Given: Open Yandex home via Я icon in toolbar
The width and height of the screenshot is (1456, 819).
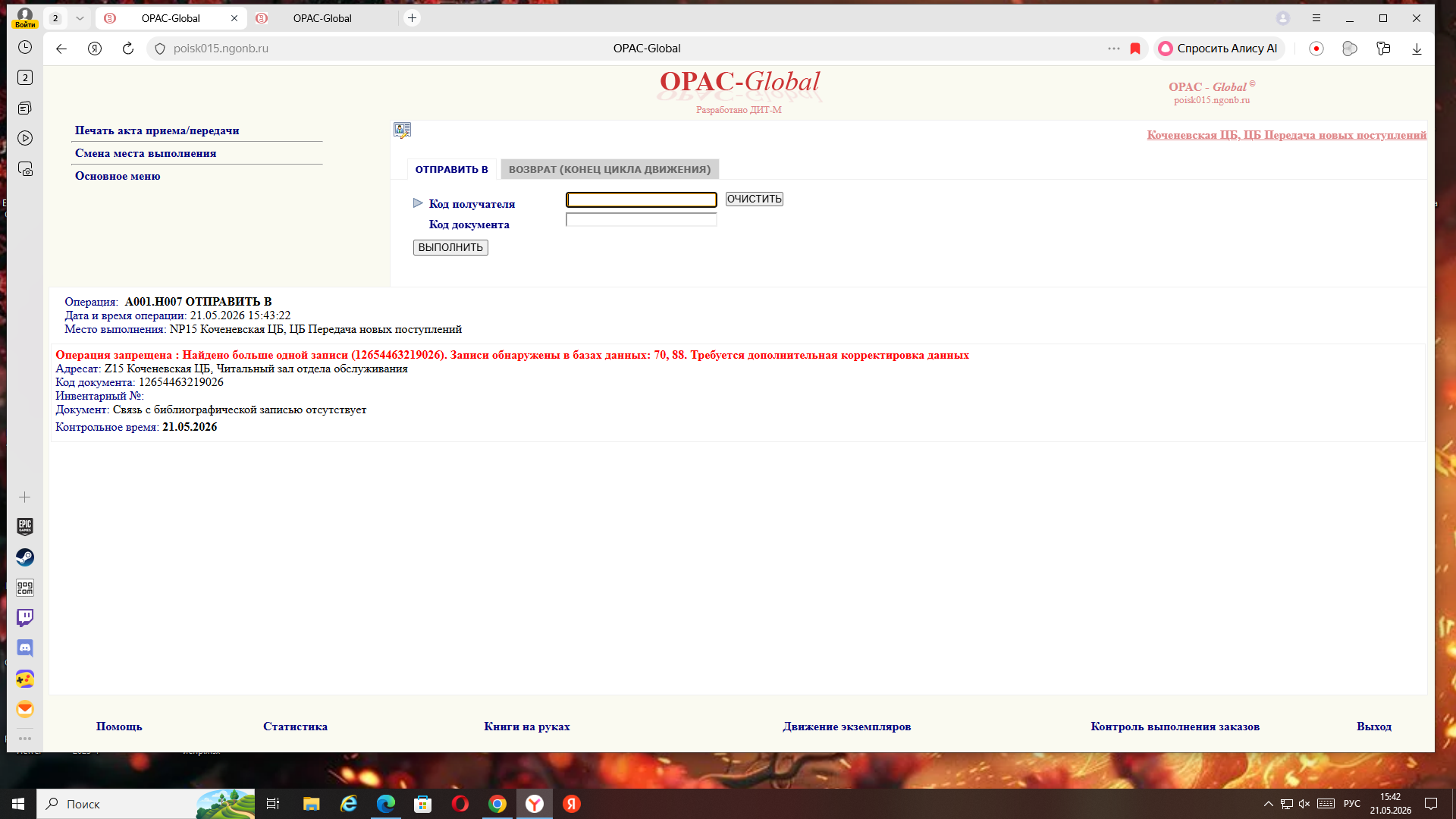Looking at the screenshot, I should (x=95, y=49).
